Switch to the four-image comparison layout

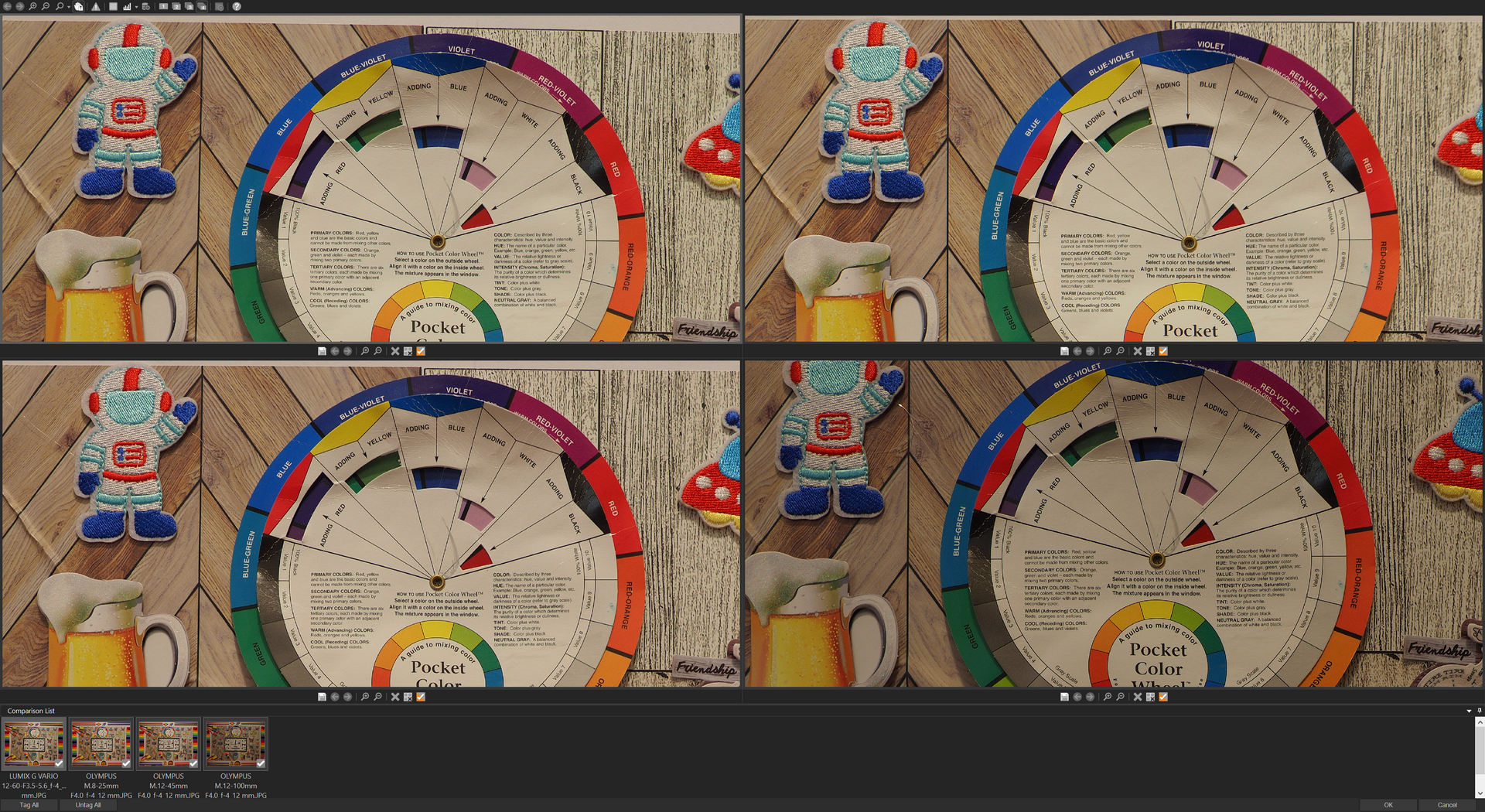click(202, 6)
